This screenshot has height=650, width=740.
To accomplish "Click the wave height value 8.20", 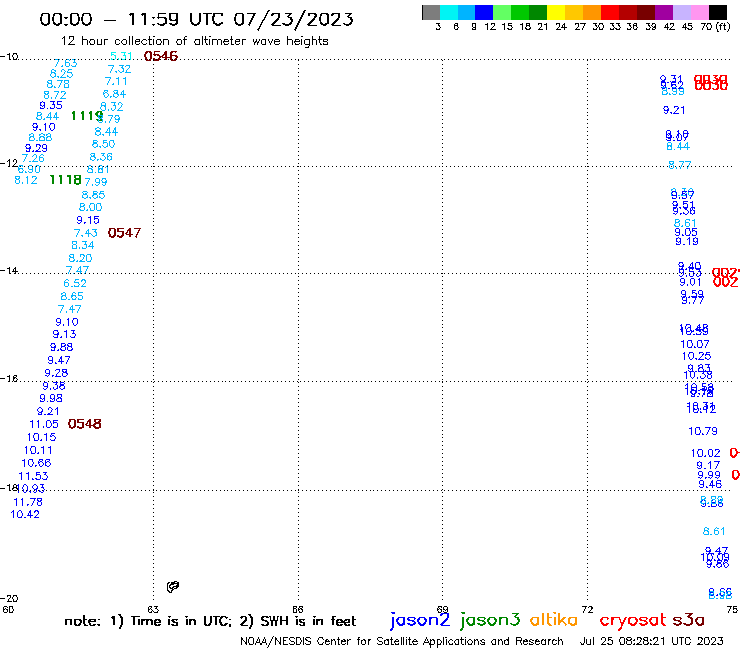I will coord(80,258).
